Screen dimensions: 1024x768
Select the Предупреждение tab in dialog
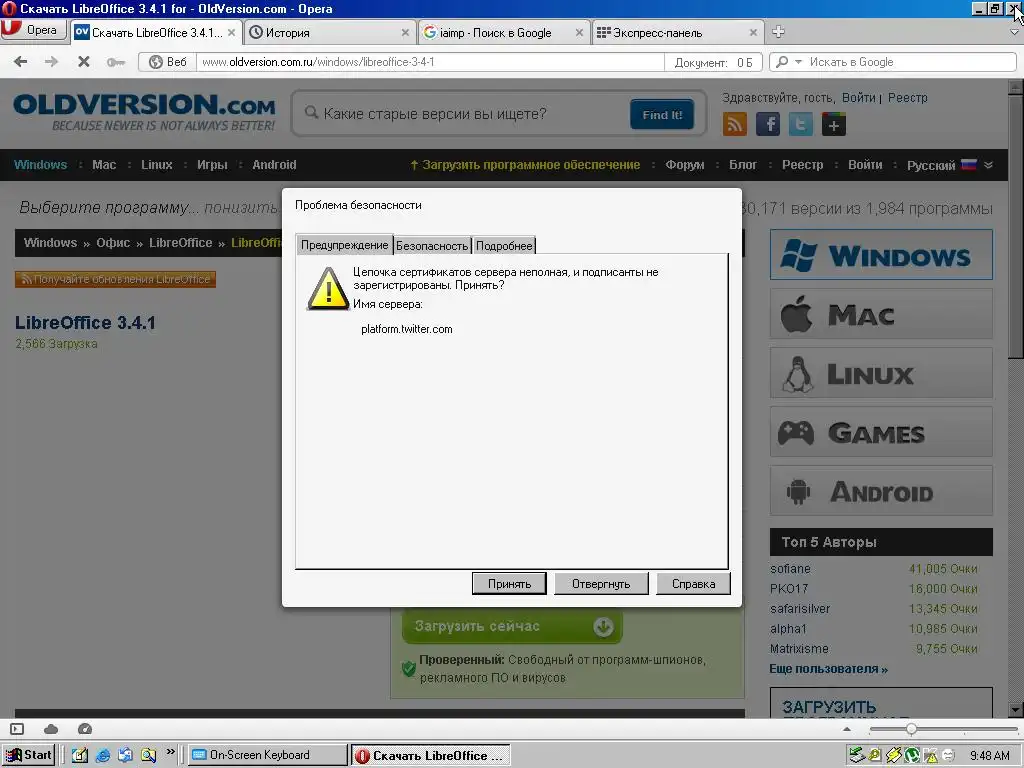pos(344,244)
